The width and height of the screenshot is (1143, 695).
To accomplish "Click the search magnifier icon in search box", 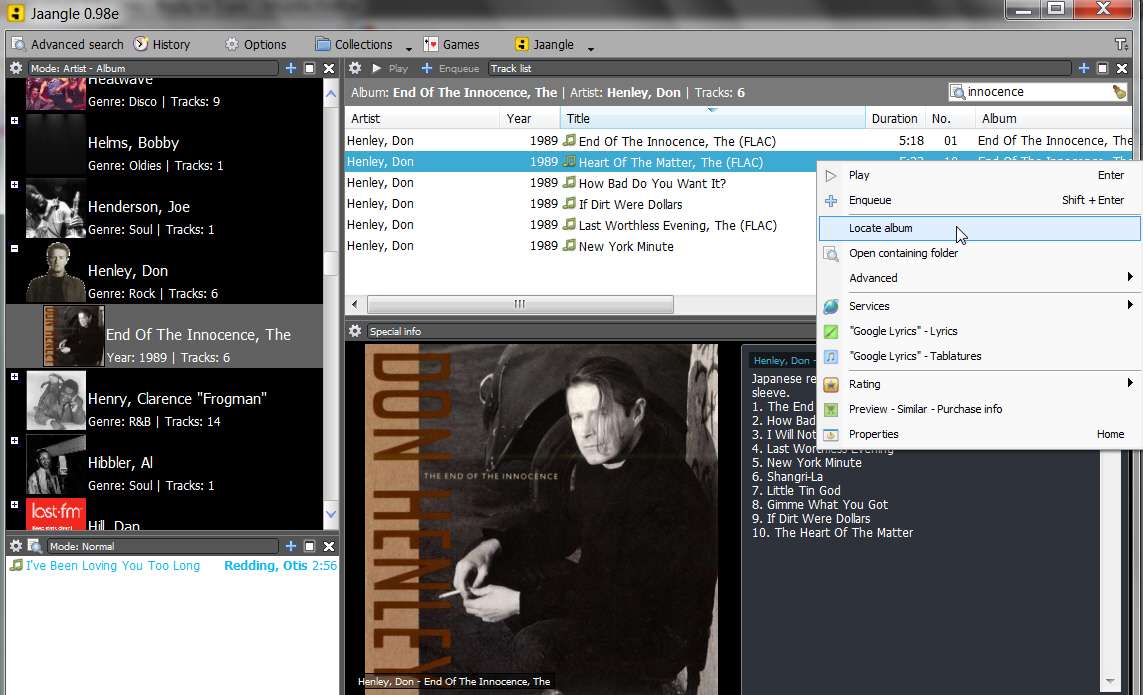I will tap(958, 92).
